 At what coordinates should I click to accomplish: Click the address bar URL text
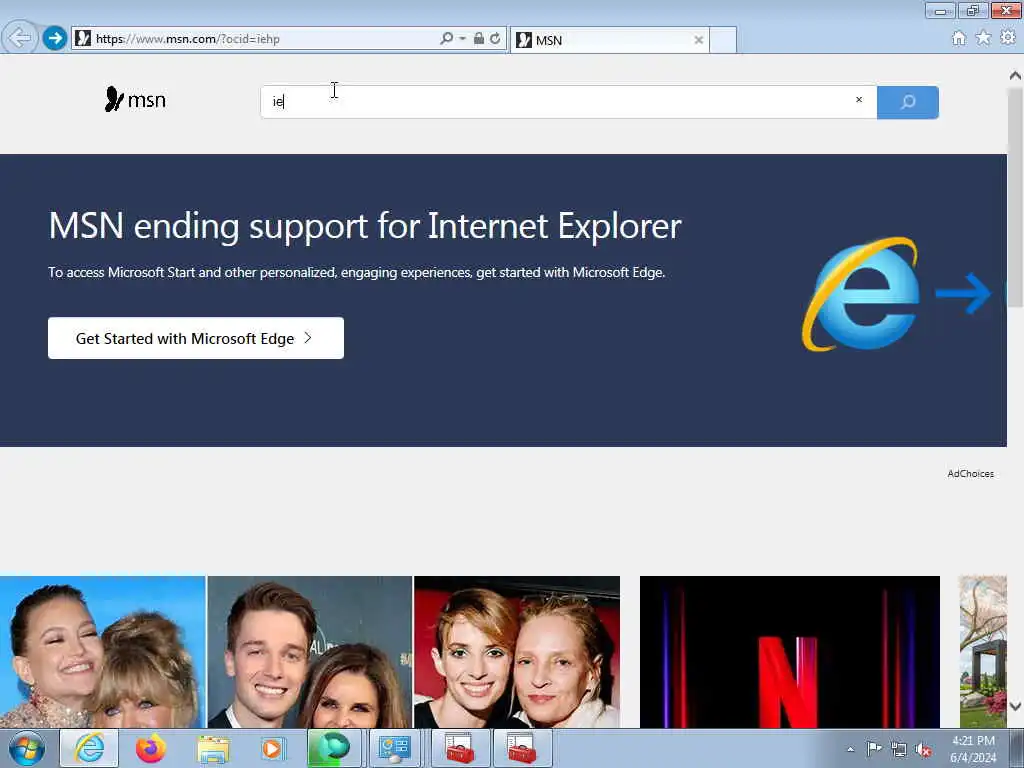[188, 39]
